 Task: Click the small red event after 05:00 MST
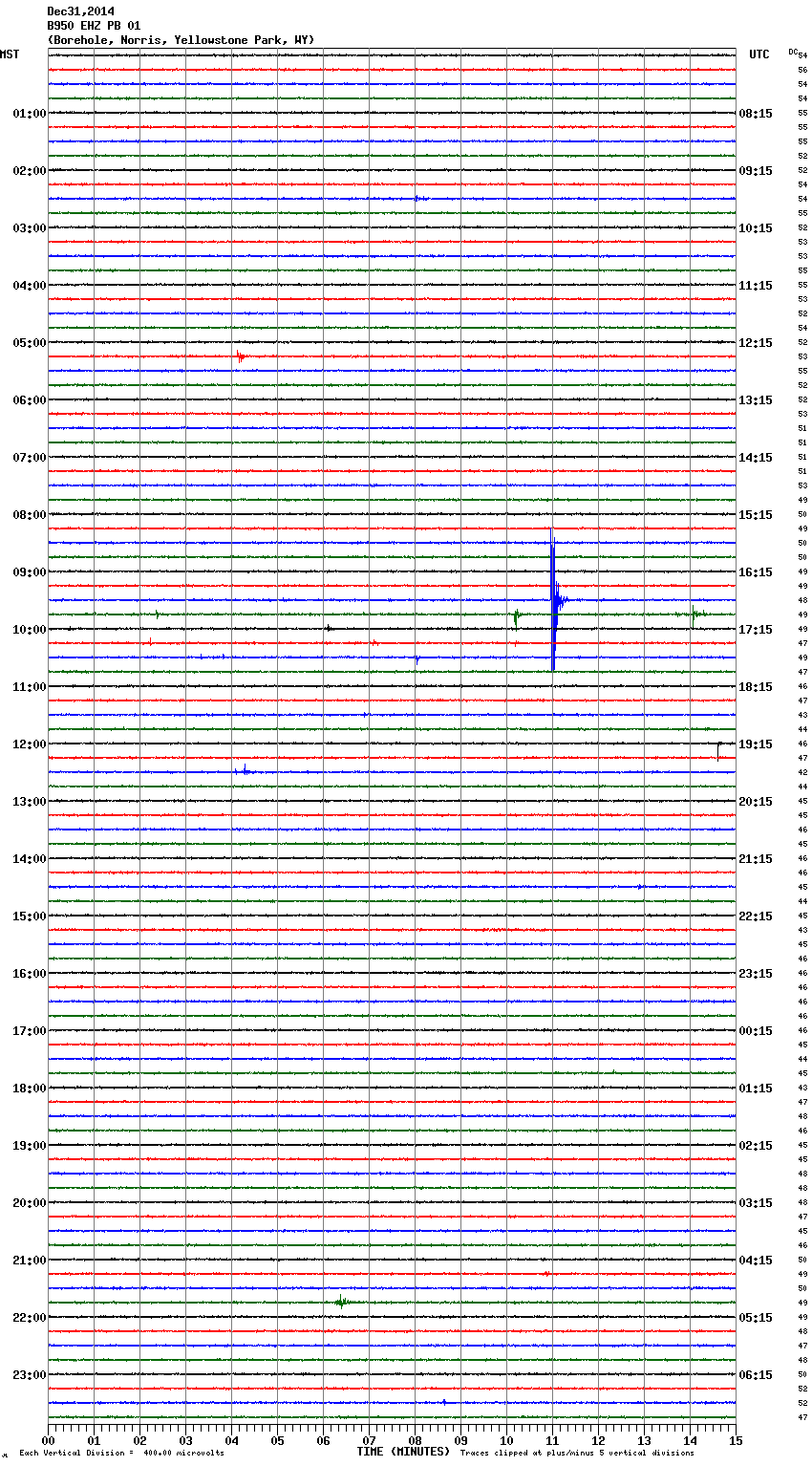click(240, 357)
